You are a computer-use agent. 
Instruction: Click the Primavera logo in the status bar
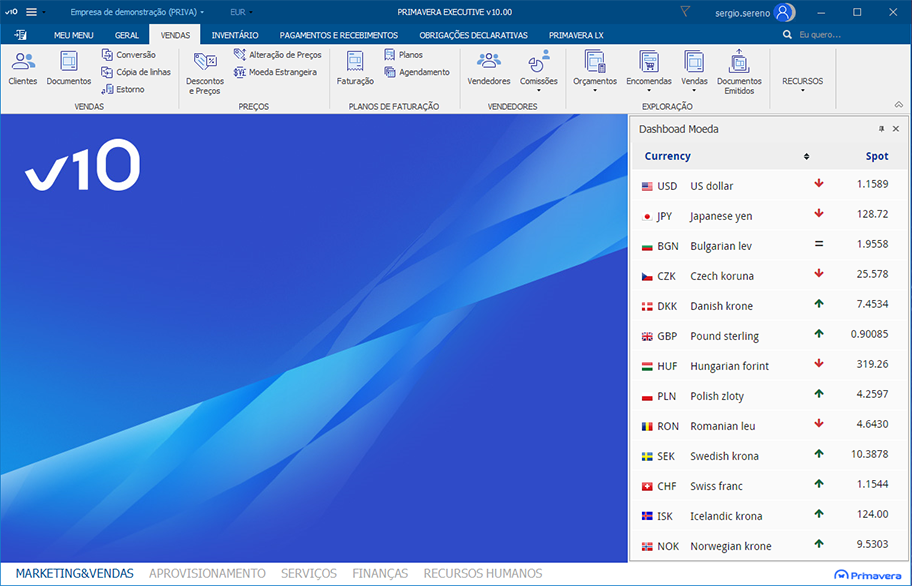pos(868,575)
